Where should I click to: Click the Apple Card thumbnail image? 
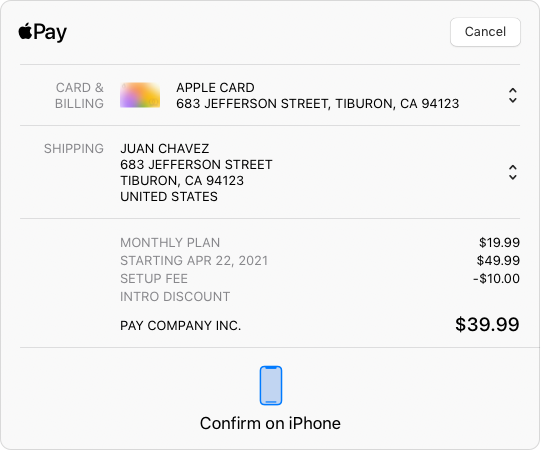140,95
